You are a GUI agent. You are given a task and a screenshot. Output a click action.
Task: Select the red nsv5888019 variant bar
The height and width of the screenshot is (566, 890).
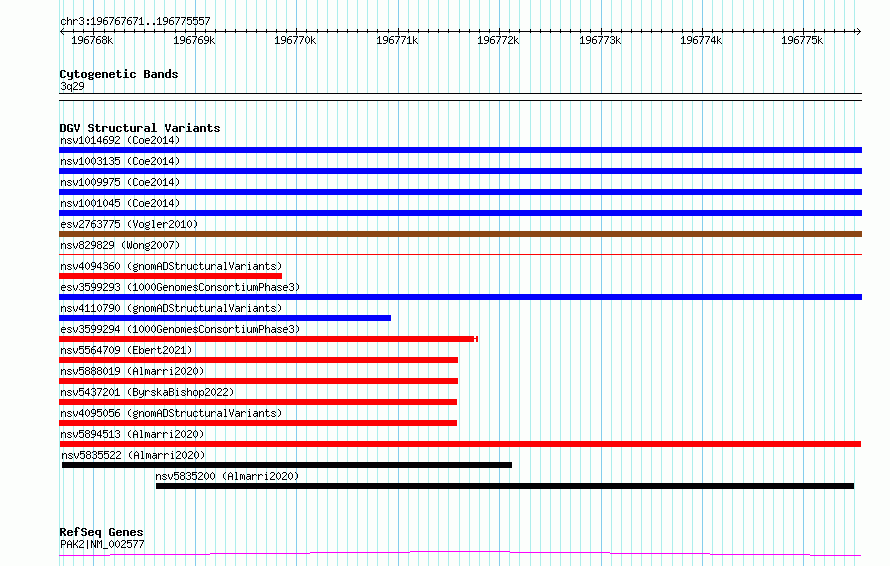[x=258, y=381]
